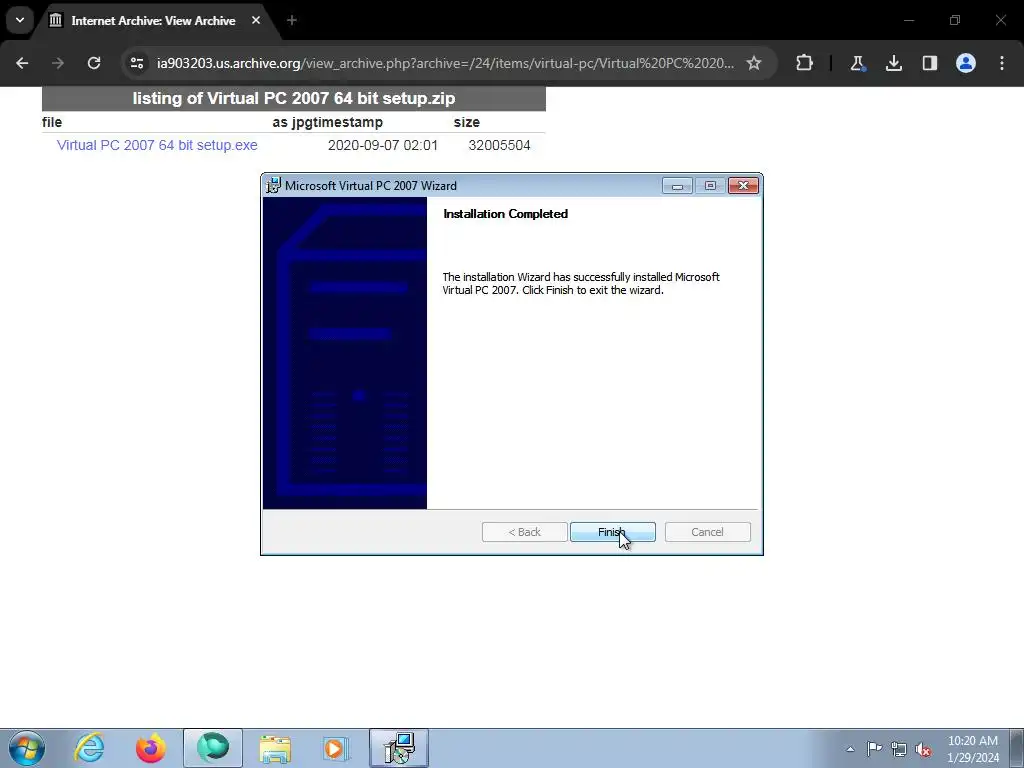Close the Internet Archive tab
Screen dimensions: 1024x768
[x=256, y=20]
